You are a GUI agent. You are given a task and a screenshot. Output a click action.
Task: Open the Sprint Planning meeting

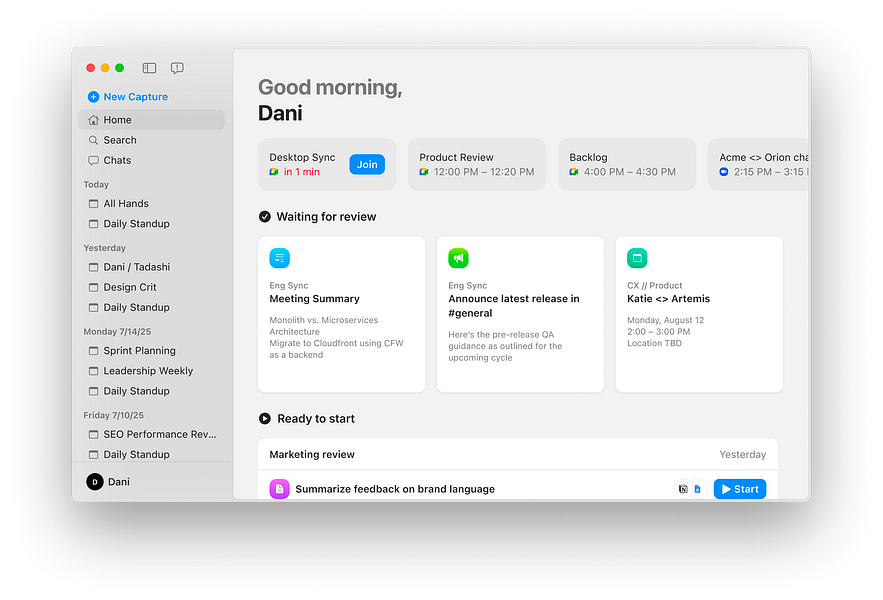pyautogui.click(x=151, y=350)
